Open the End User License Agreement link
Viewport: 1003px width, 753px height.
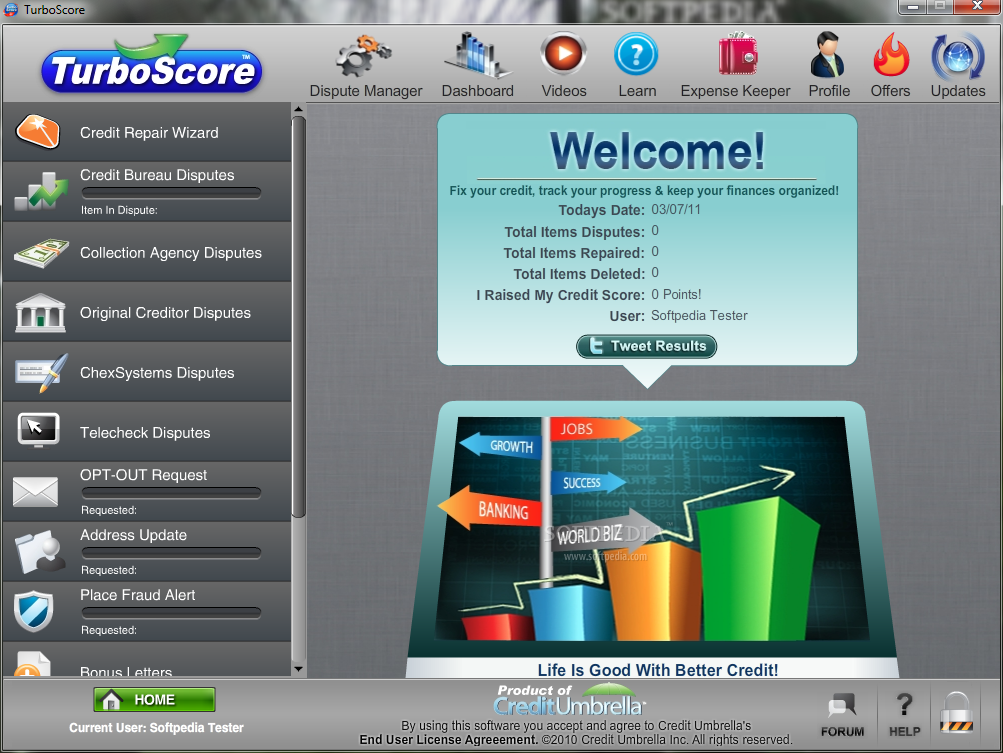coord(448,740)
